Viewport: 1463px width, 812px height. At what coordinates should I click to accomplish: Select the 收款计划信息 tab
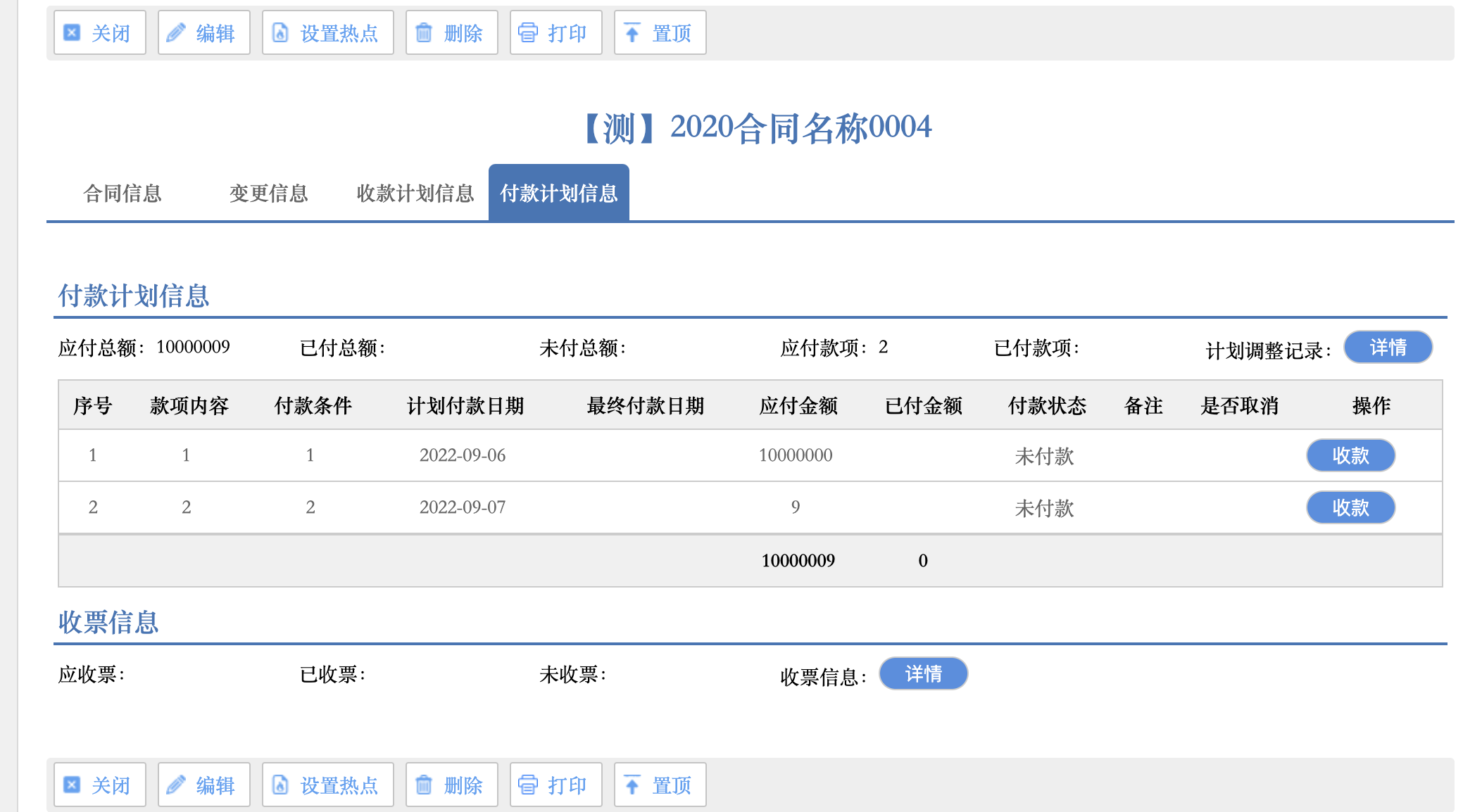(415, 194)
